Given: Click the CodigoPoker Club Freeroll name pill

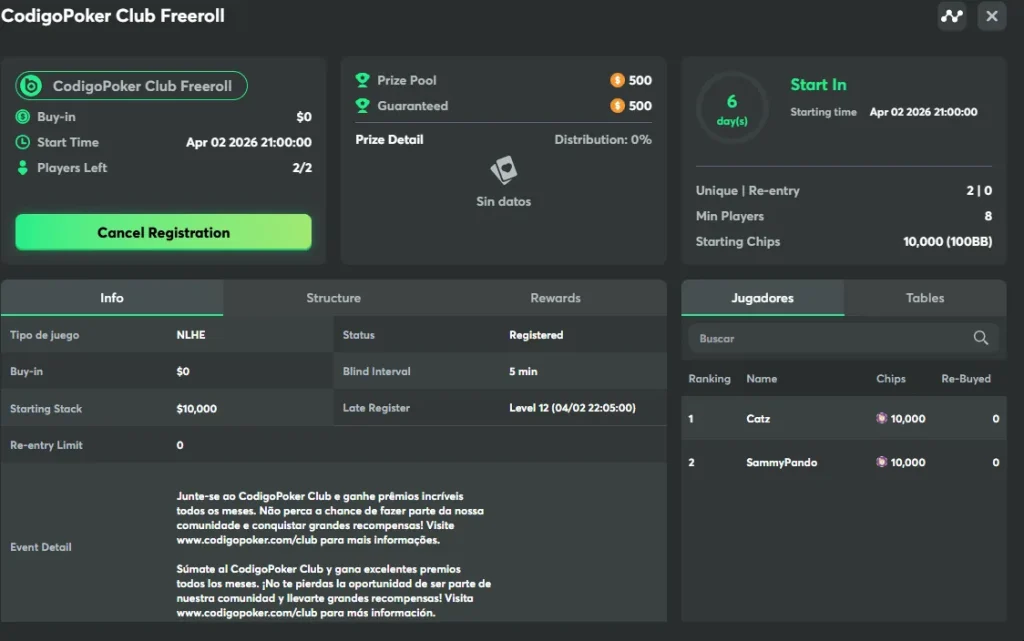Looking at the screenshot, I should (x=131, y=86).
